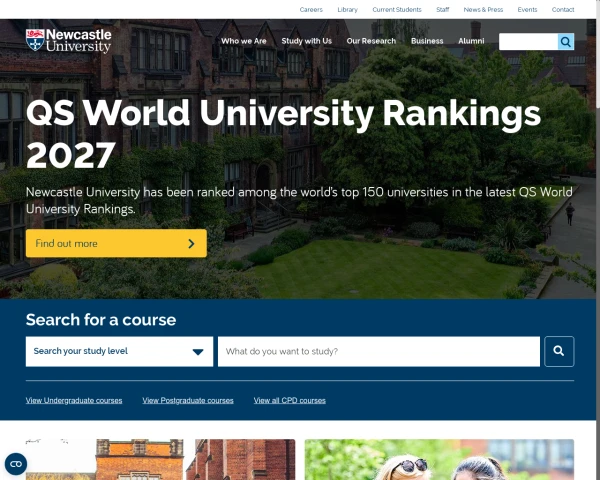Click the course search magnifier button

(559, 351)
